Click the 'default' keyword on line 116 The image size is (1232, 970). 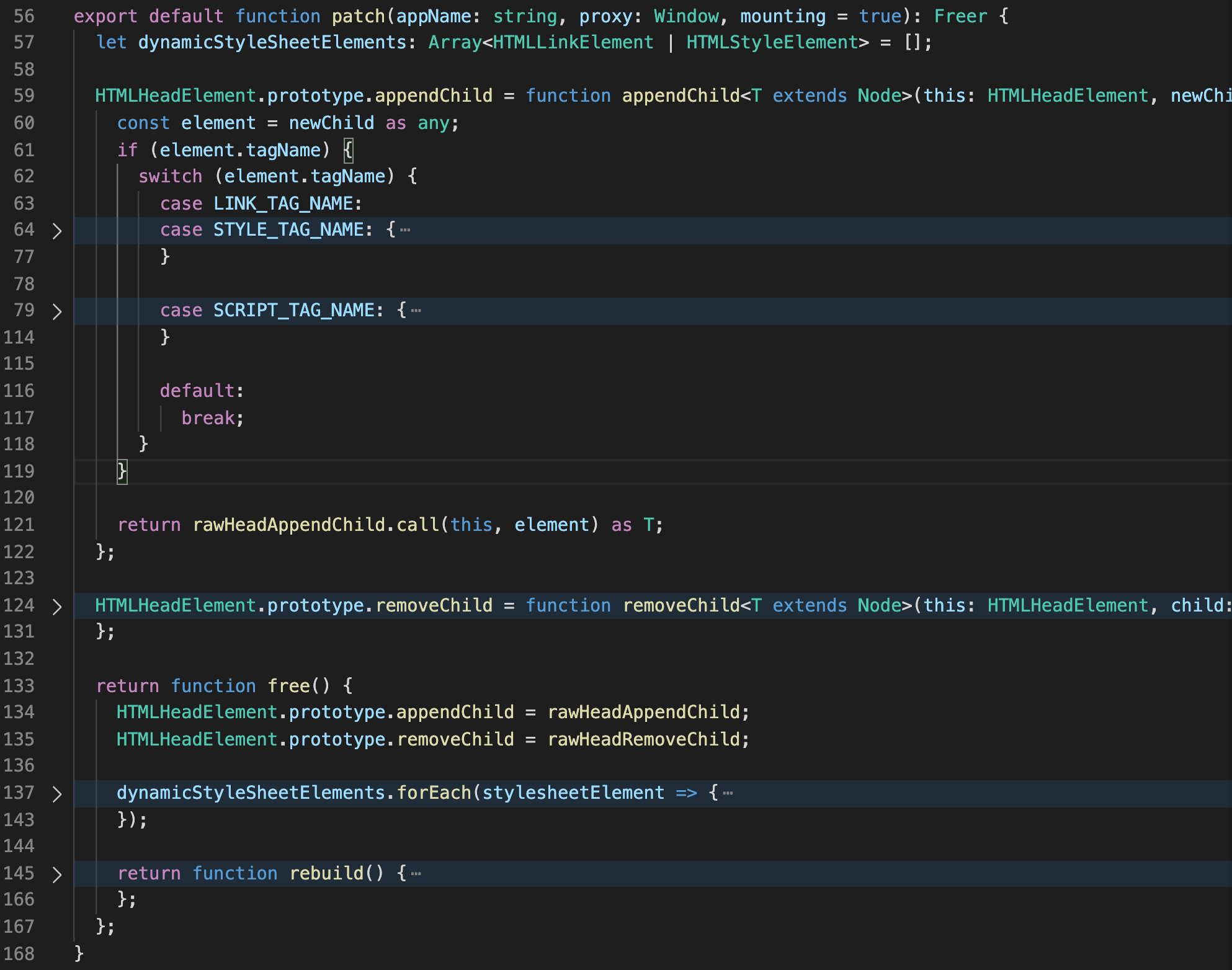click(197, 391)
